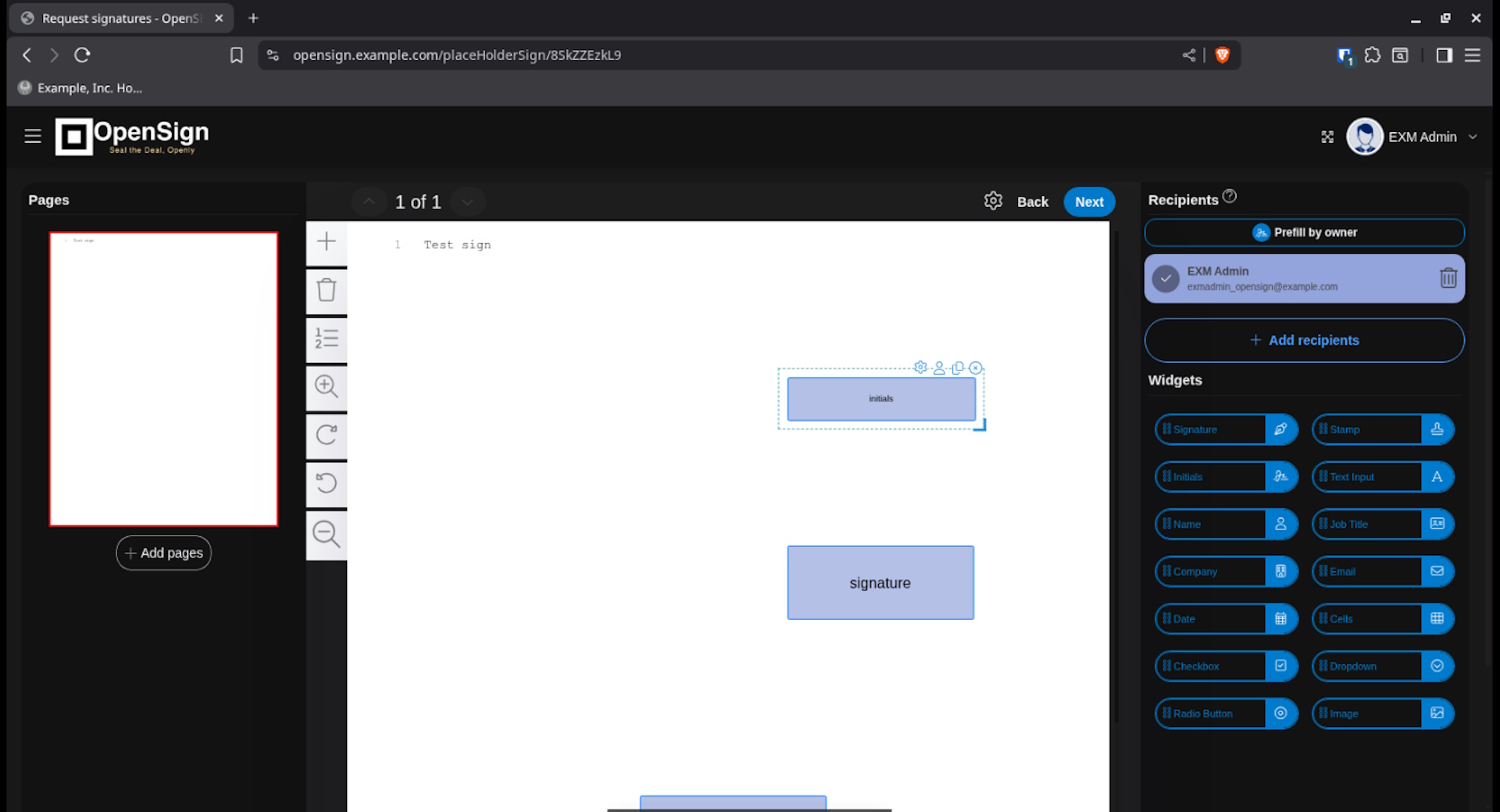Open settings for the initials widget

920,367
